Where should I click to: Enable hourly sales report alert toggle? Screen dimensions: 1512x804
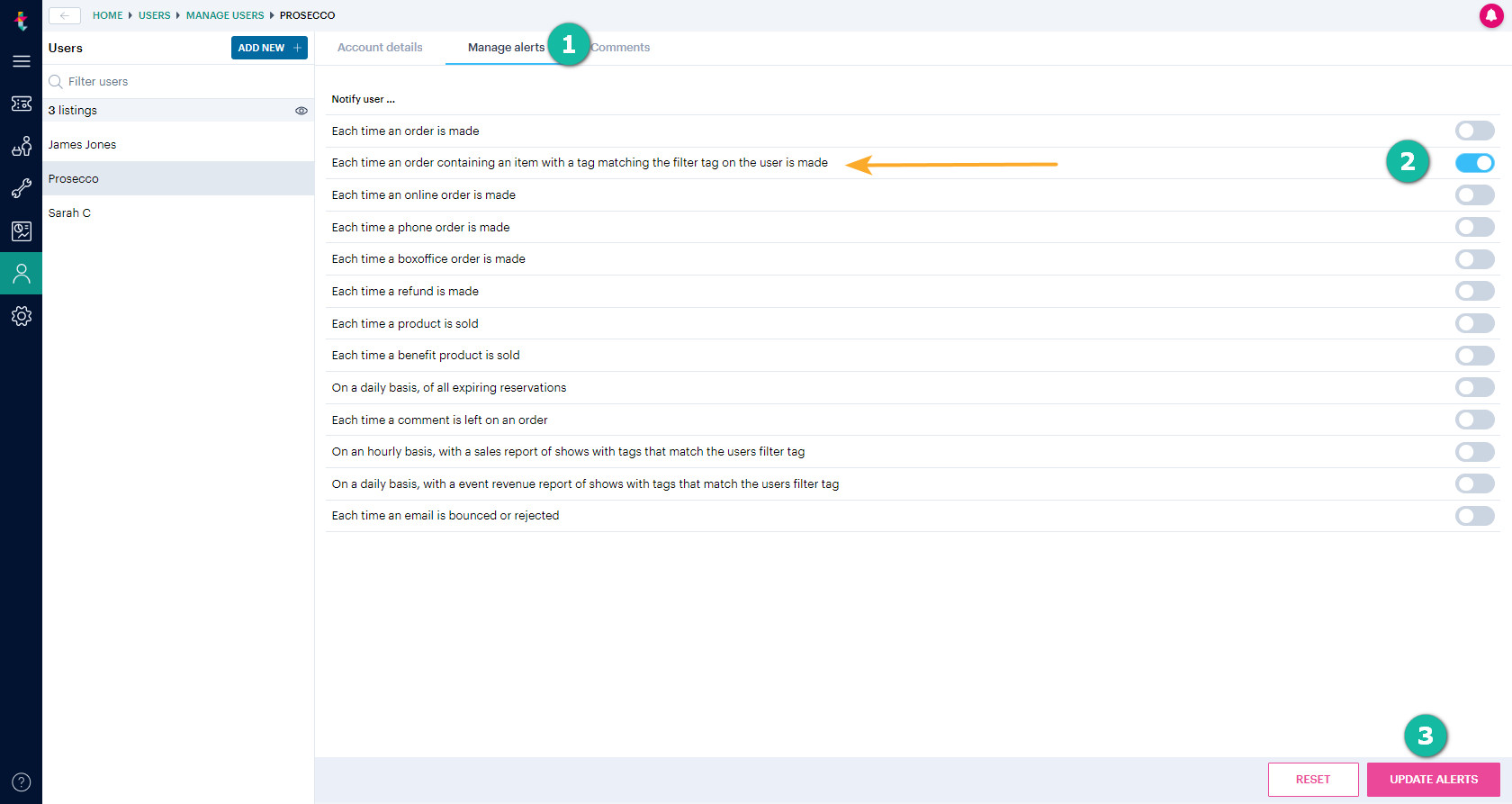[x=1474, y=452]
